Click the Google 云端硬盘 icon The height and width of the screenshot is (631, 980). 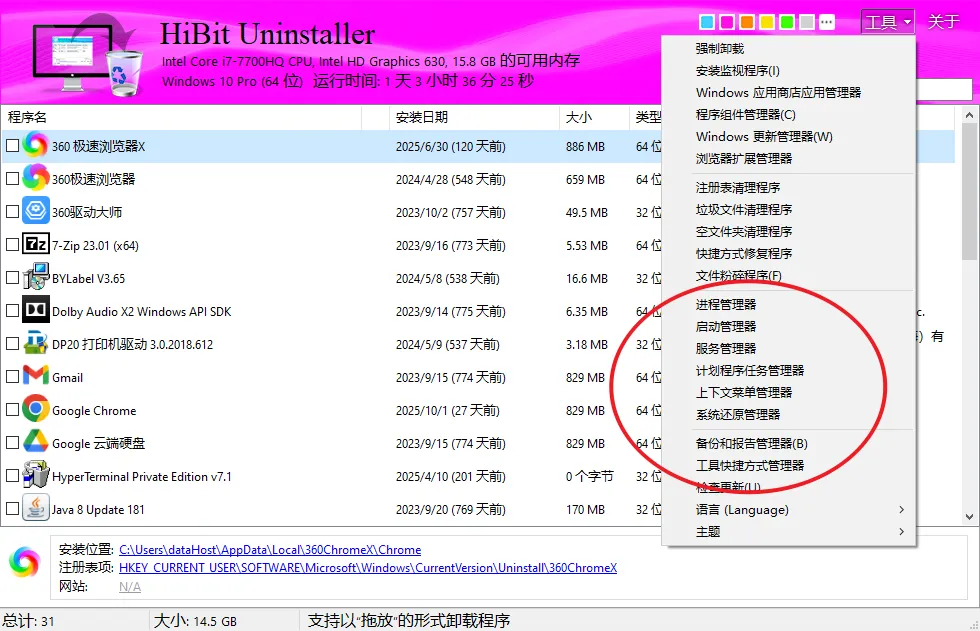point(36,442)
